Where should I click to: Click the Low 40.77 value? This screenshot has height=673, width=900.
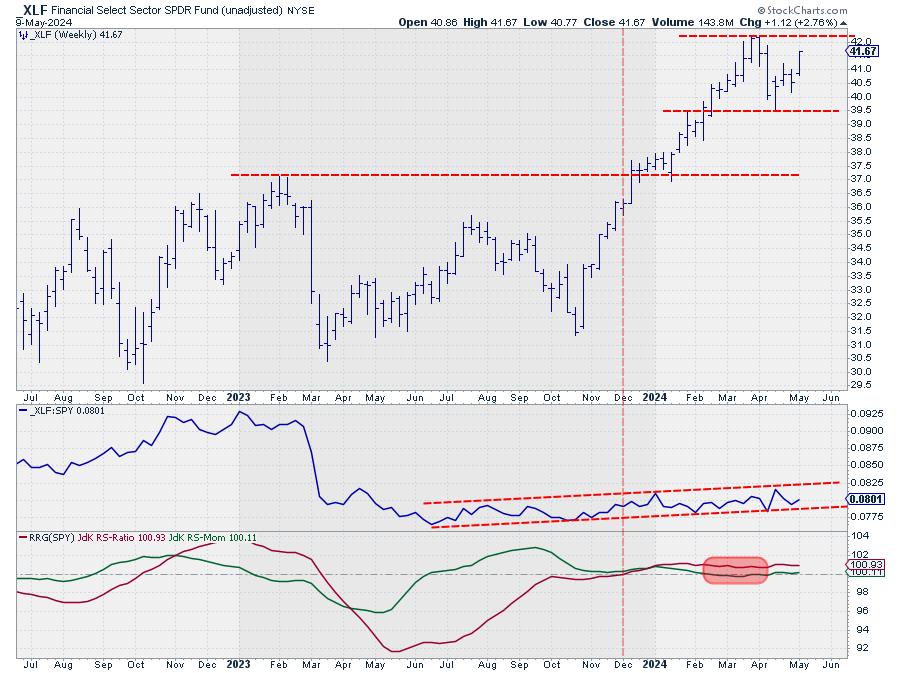click(x=549, y=22)
